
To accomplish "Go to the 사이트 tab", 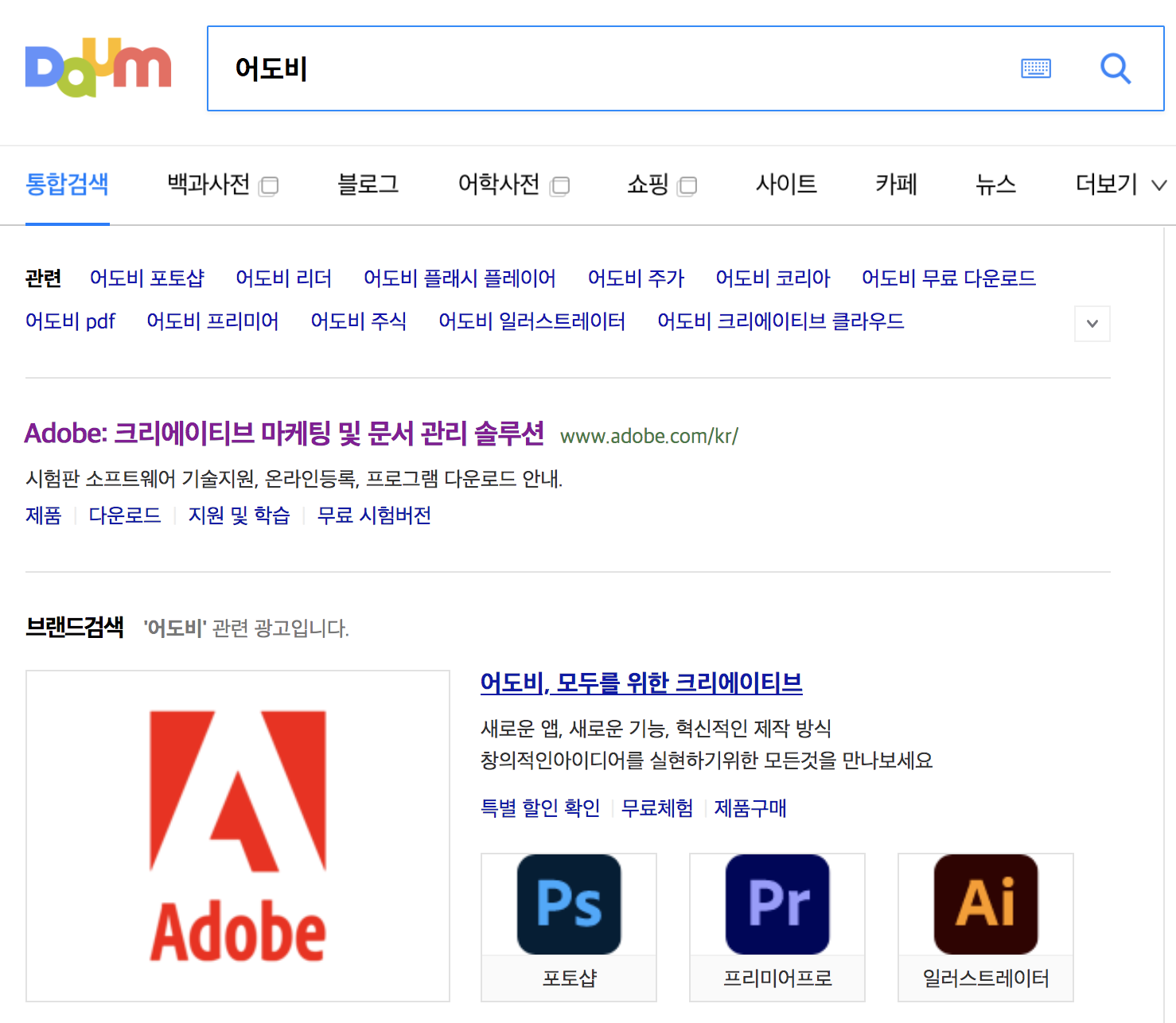I will (x=786, y=185).
